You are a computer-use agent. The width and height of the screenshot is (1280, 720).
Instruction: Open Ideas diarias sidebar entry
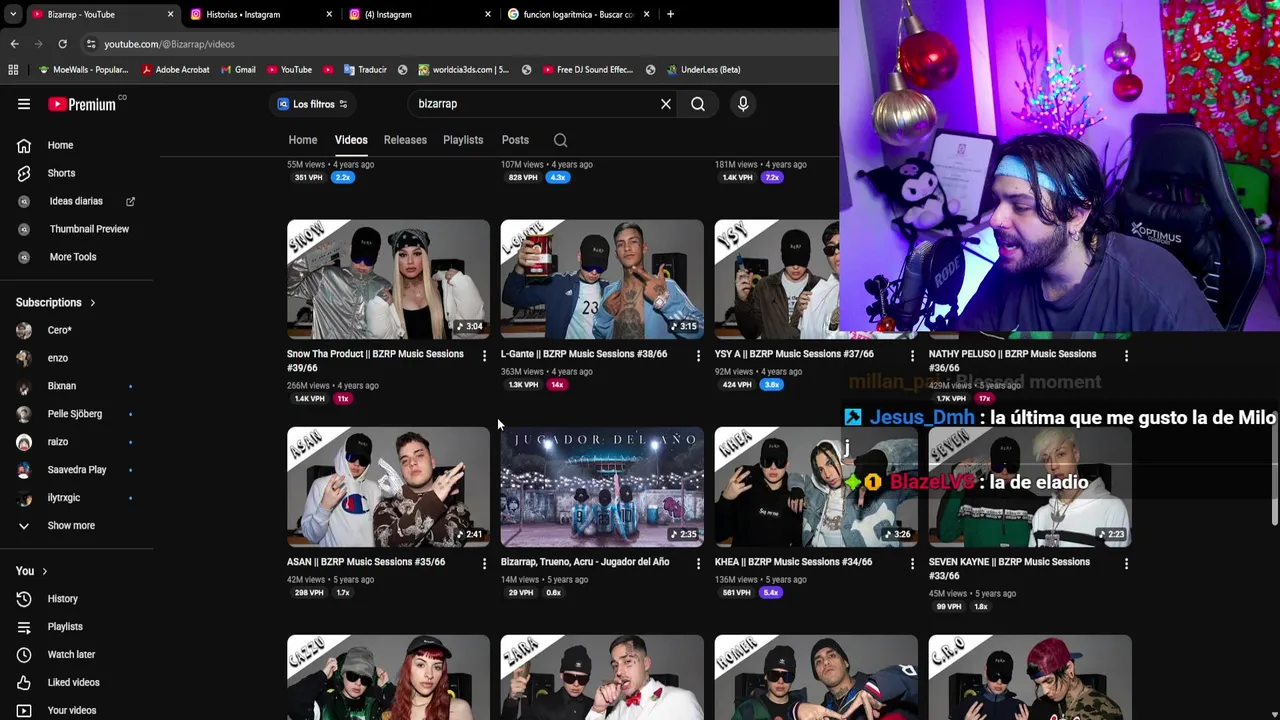76,201
